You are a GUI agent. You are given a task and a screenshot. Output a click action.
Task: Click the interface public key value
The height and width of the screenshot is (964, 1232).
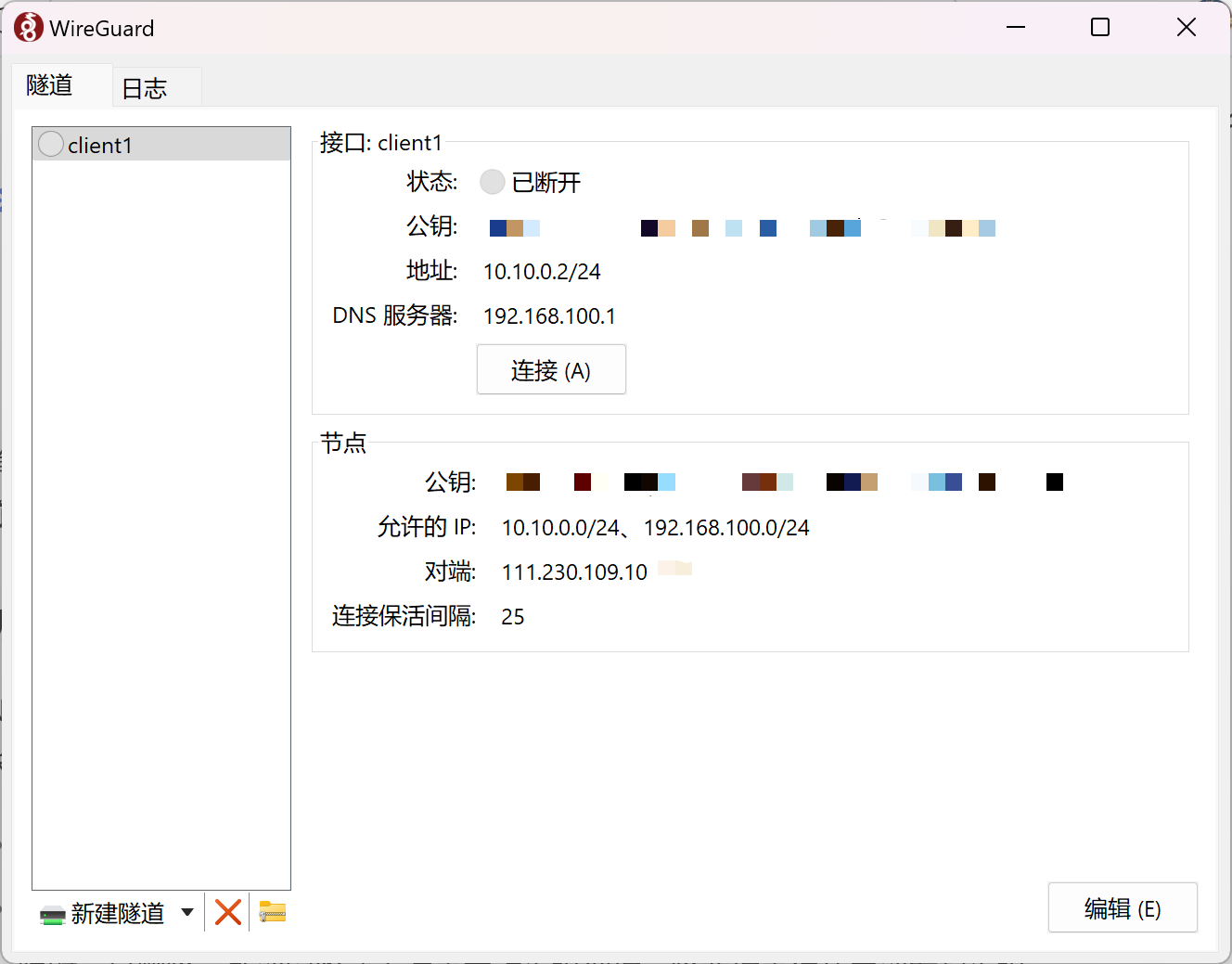(742, 228)
